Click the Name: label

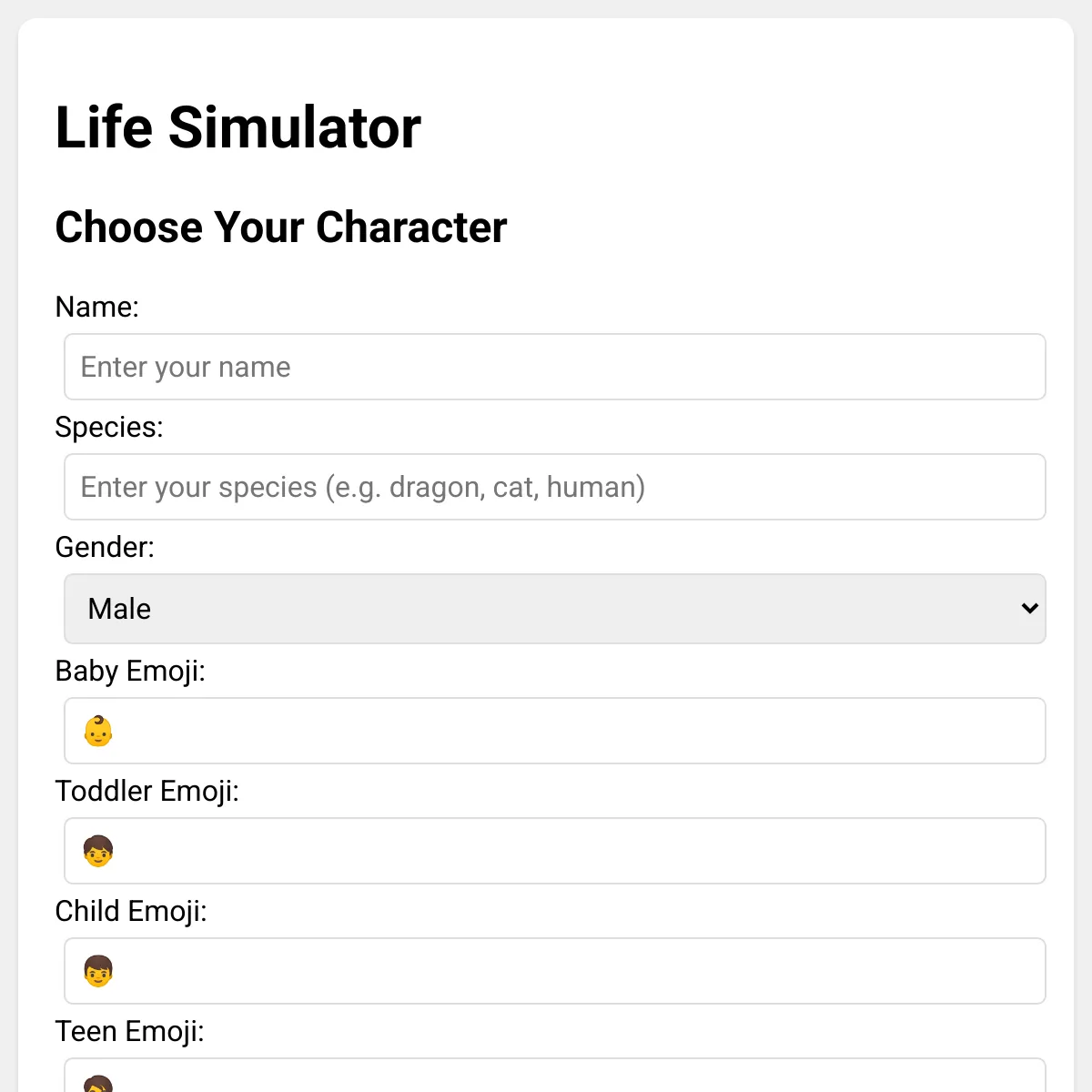[97, 307]
